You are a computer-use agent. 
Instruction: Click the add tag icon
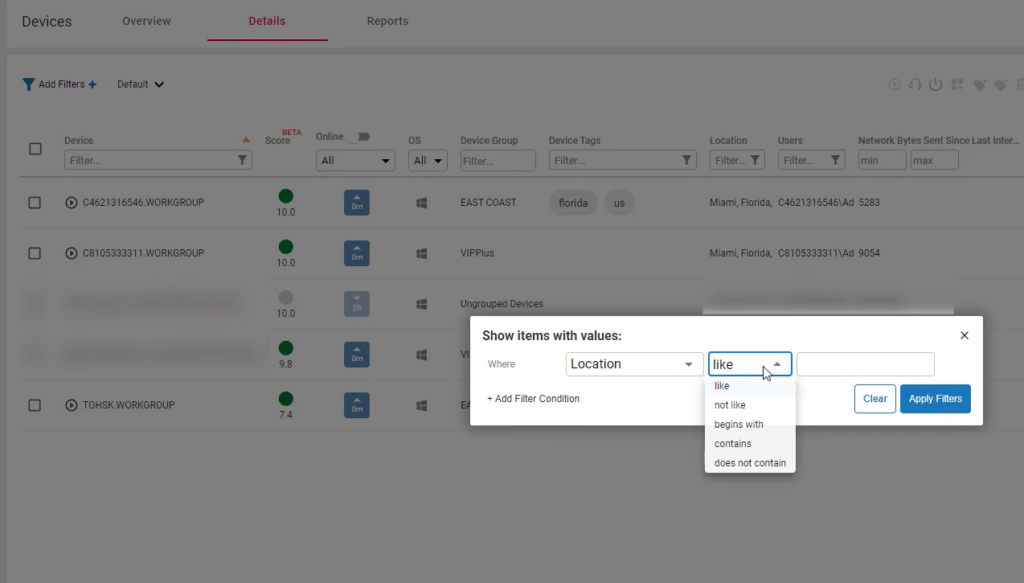(980, 85)
